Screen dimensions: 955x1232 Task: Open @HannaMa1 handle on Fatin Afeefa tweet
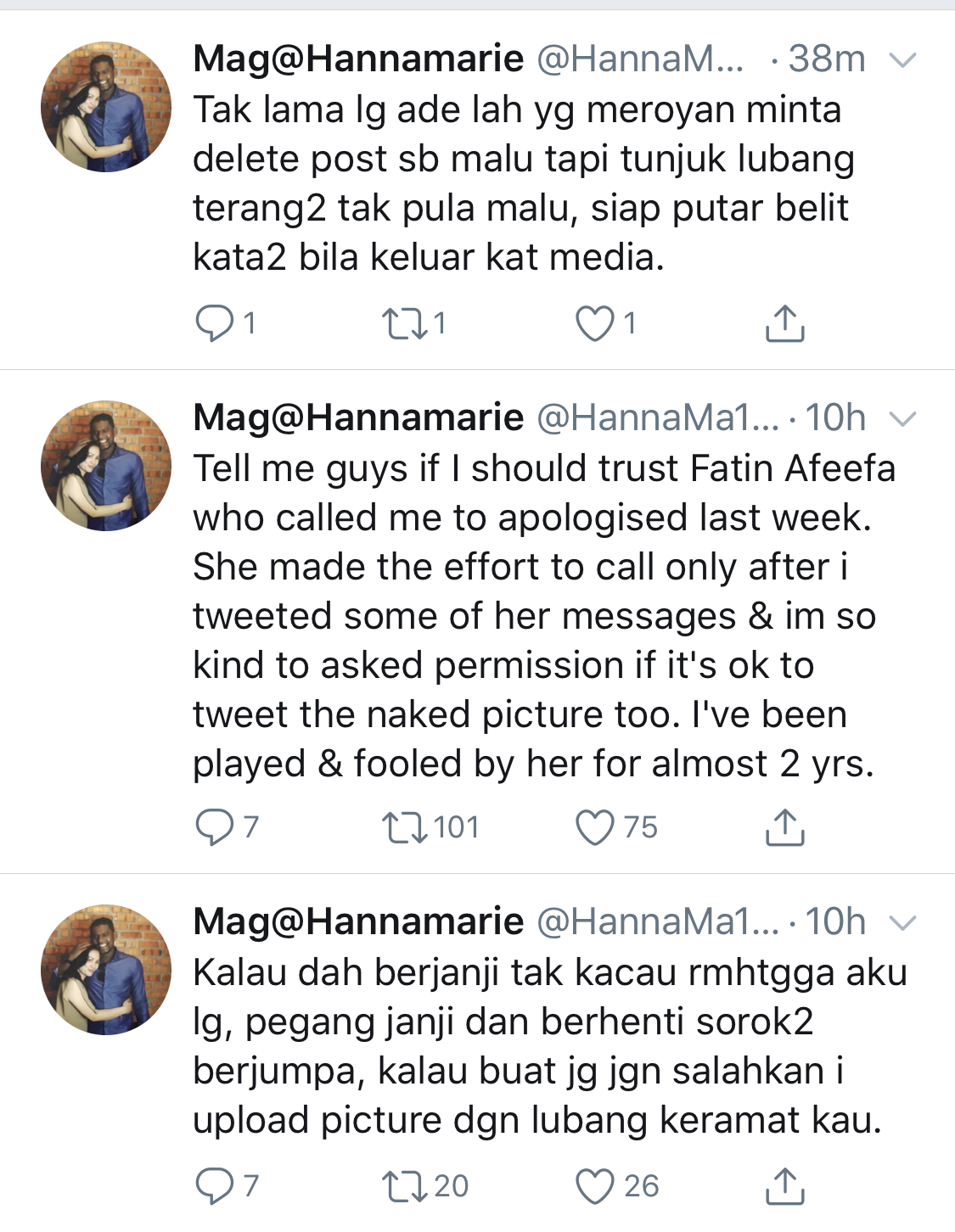coord(657,418)
